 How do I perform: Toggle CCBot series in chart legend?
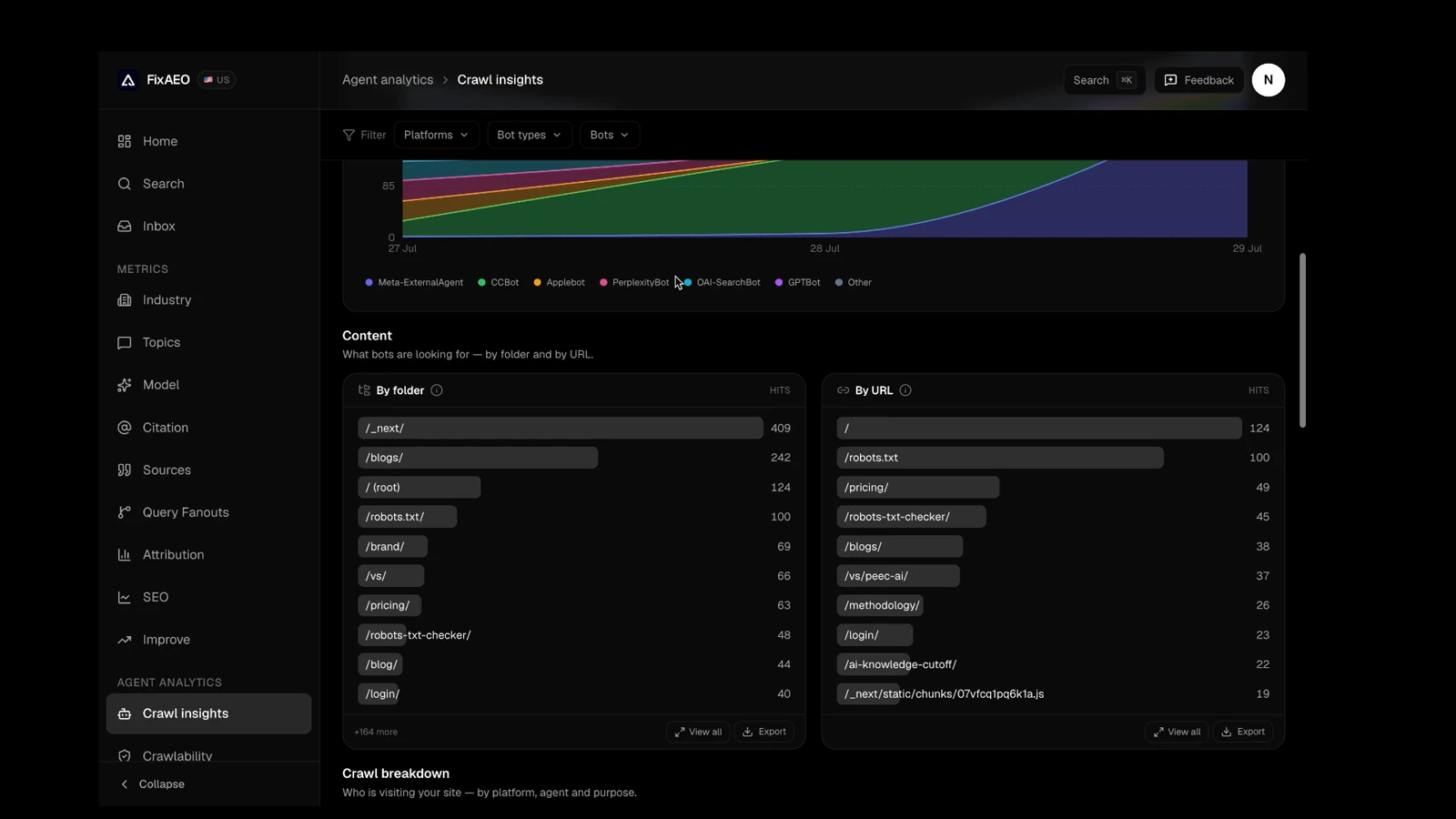click(x=498, y=282)
